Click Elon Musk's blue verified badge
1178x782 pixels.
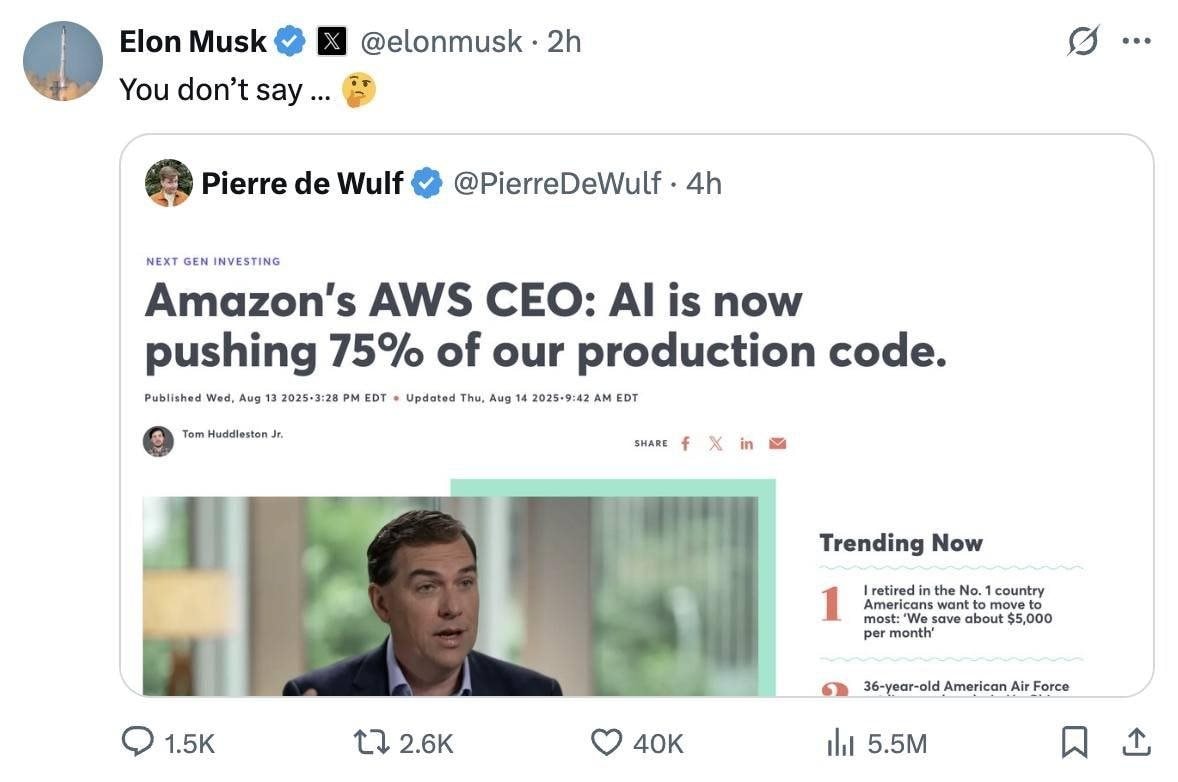290,41
